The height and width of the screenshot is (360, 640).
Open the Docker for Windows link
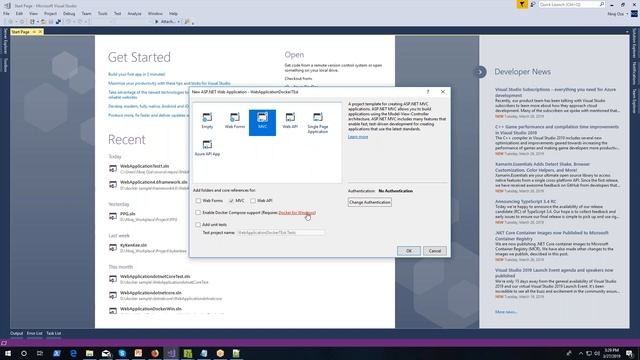[297, 213]
